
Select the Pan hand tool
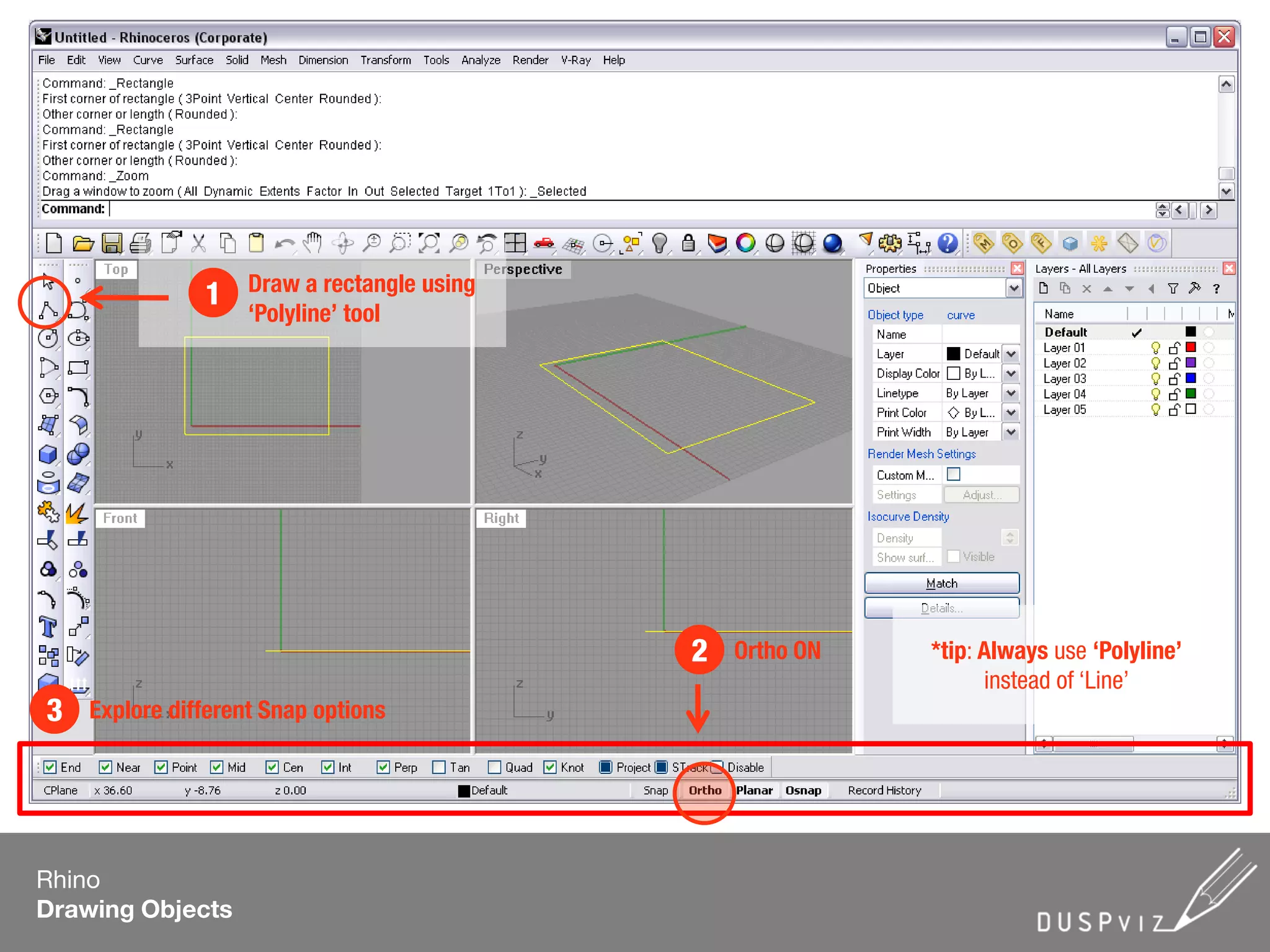coord(313,243)
